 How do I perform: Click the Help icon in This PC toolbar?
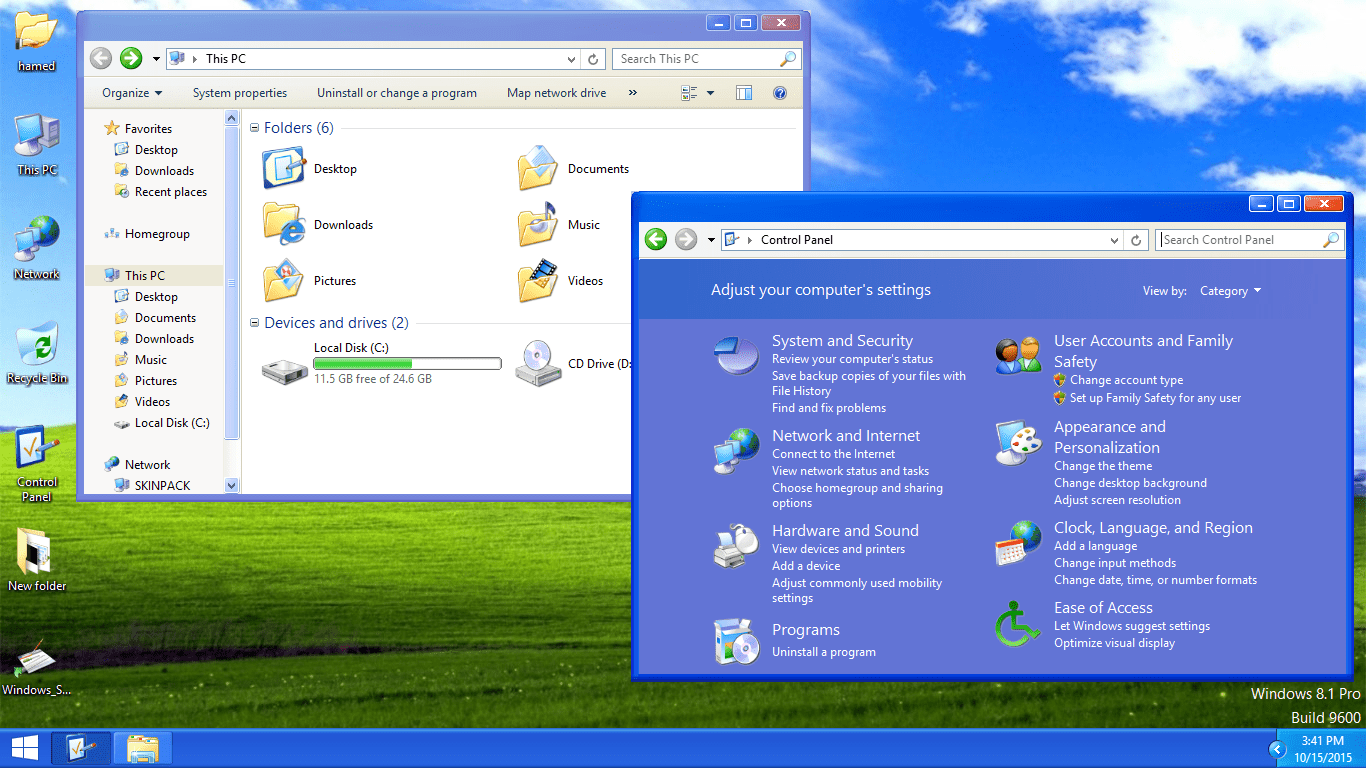tap(780, 93)
